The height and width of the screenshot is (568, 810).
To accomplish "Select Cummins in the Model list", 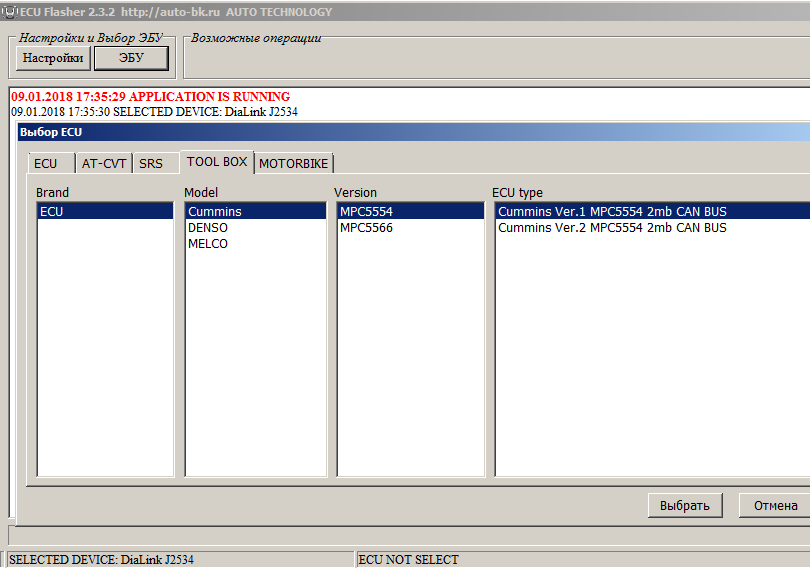I will tap(256, 211).
